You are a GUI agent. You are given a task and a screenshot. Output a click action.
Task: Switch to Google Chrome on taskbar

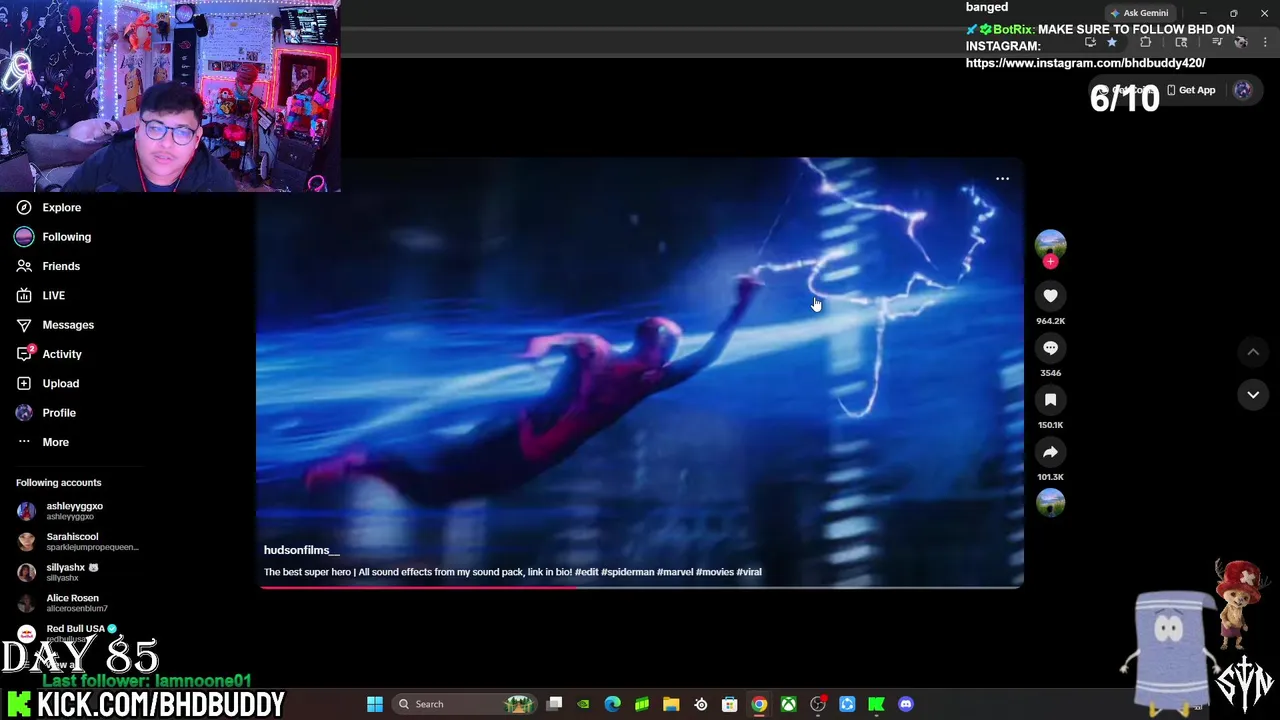(x=759, y=704)
